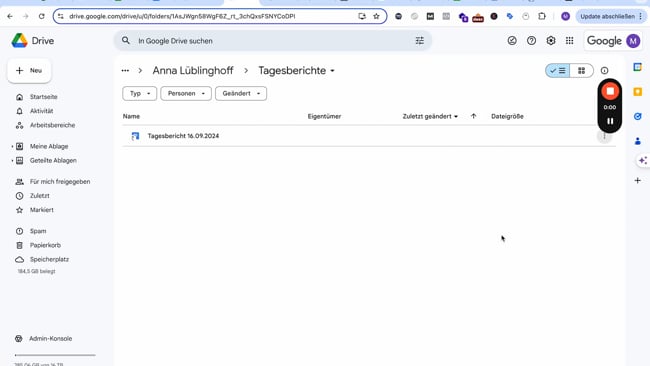Switch to grid layout view
This screenshot has height=366, width=650.
(x=582, y=70)
